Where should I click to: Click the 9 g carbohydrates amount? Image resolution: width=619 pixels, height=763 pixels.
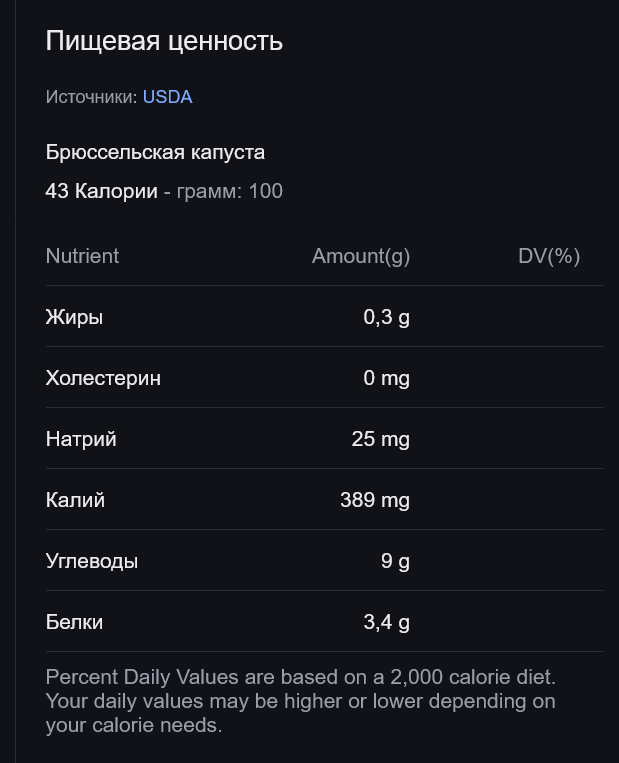(x=395, y=561)
